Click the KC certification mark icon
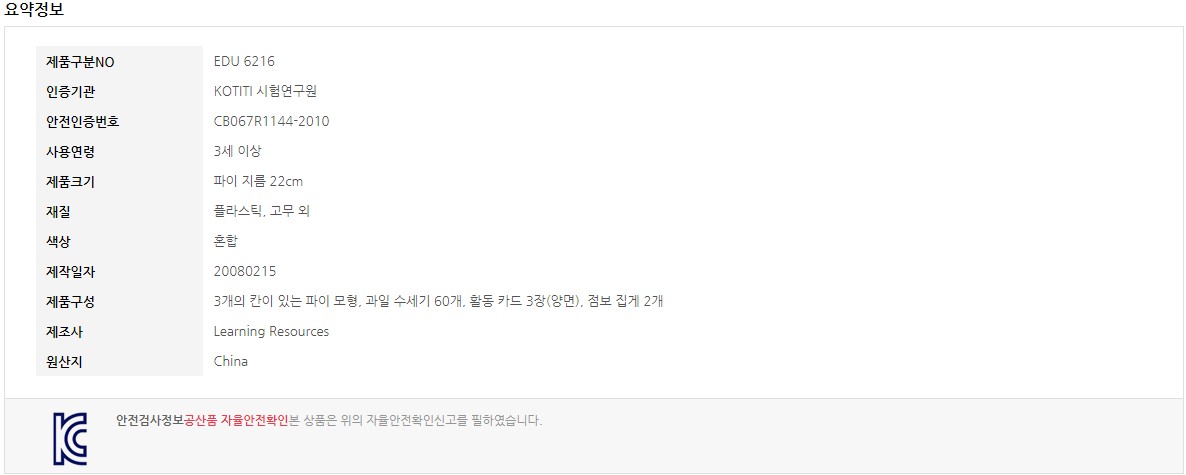This screenshot has width=1186, height=475. click(70, 439)
